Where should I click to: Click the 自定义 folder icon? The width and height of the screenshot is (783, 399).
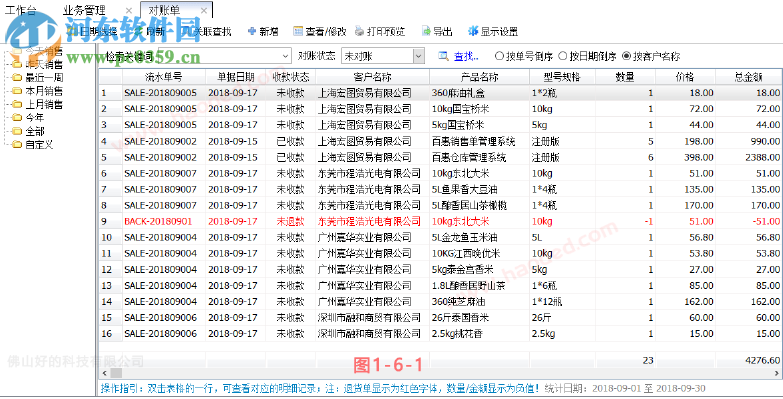coord(17,145)
